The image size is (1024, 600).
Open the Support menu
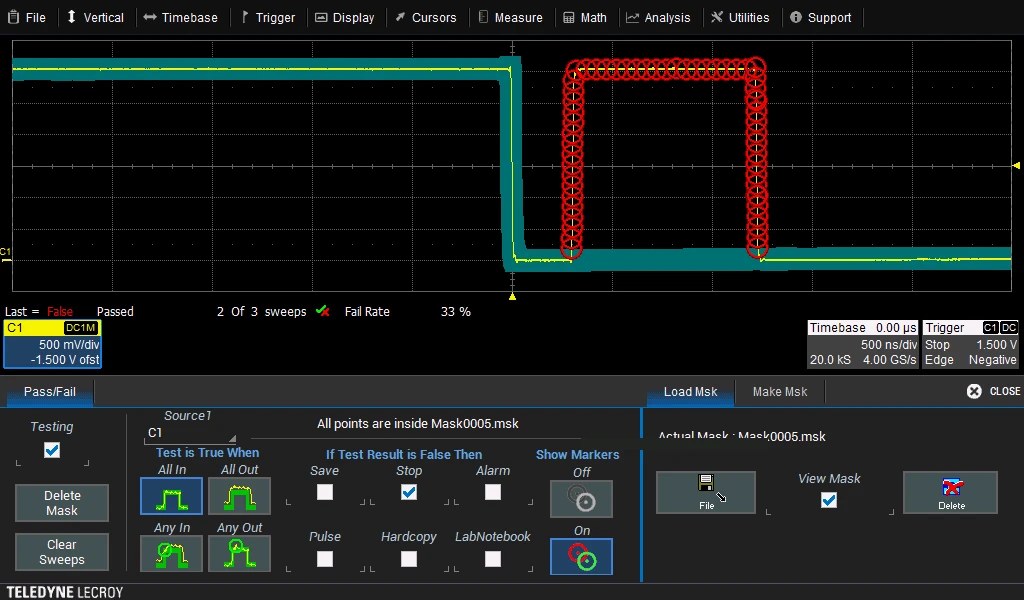[x=821, y=18]
